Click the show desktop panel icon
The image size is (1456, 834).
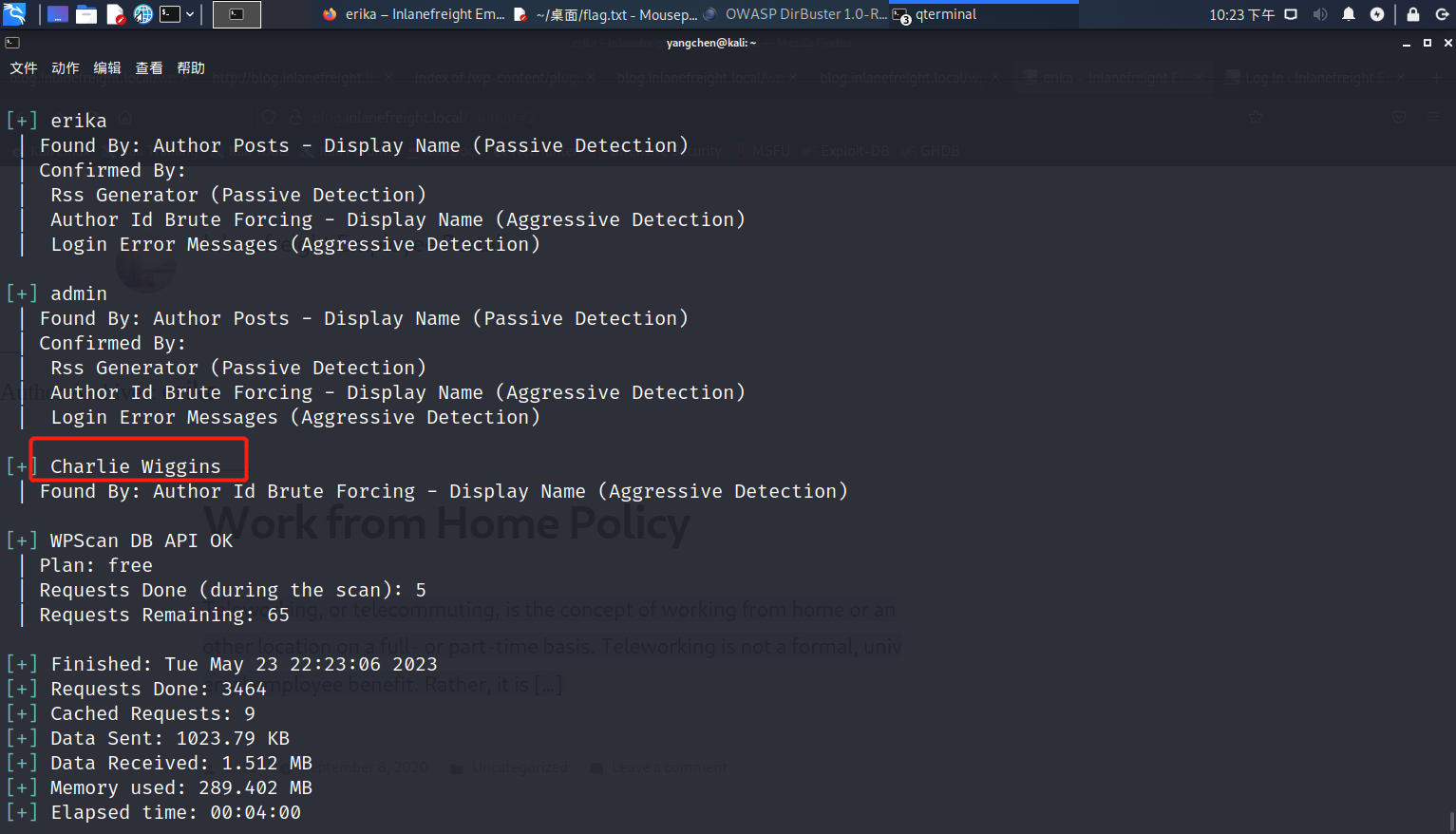58,14
